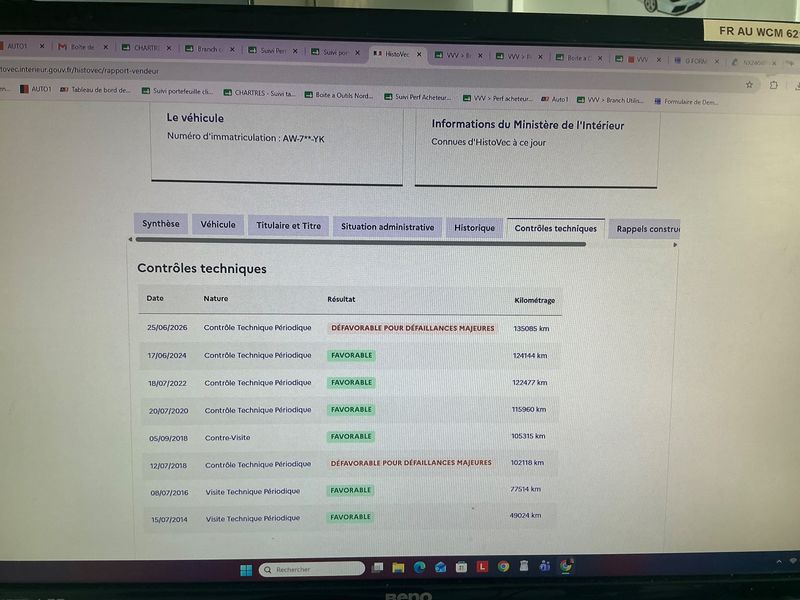
Task: Close the CHARTRES browser tab
Action: pos(169,48)
